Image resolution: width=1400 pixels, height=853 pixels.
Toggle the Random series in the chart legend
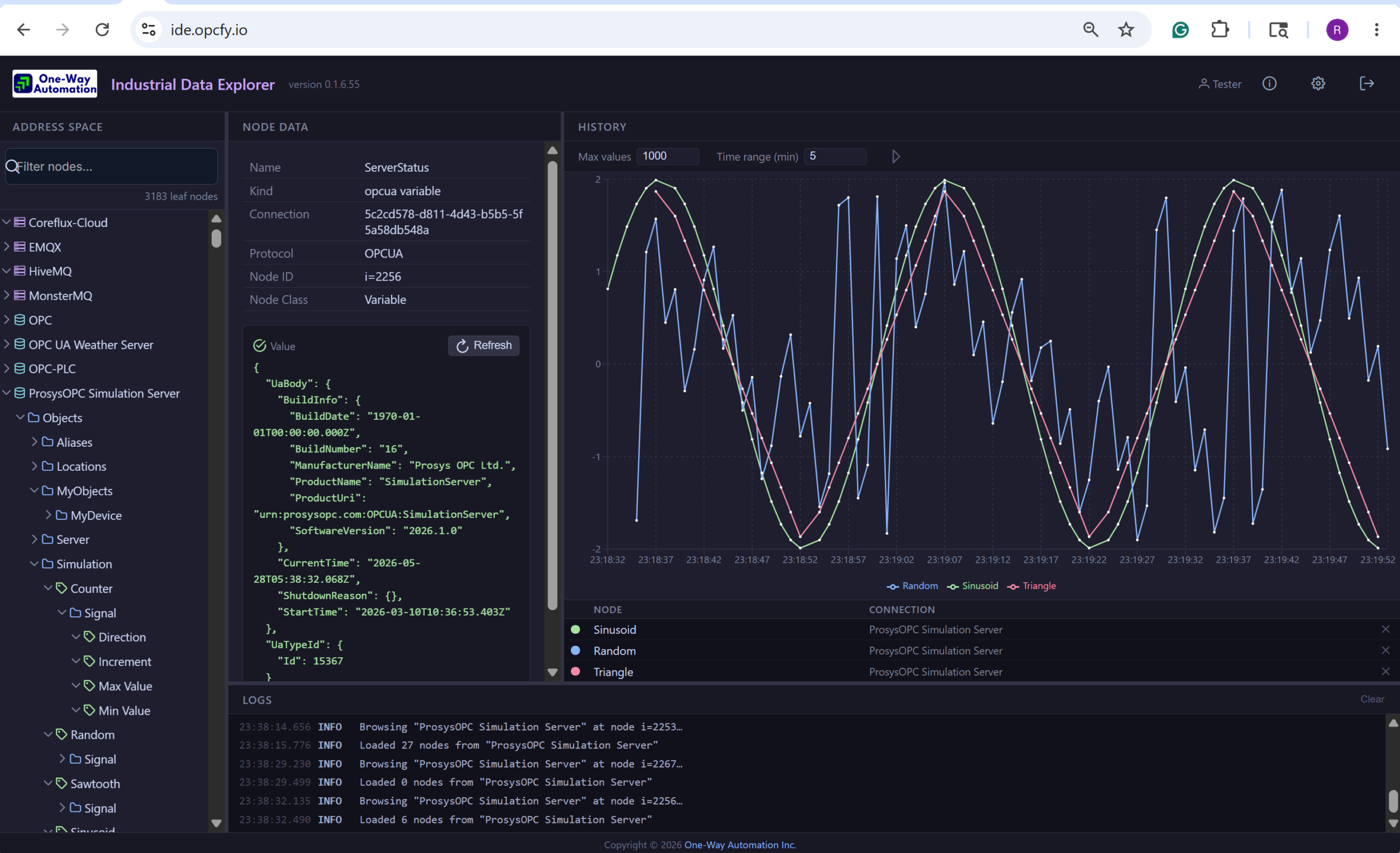pyautogui.click(x=912, y=586)
